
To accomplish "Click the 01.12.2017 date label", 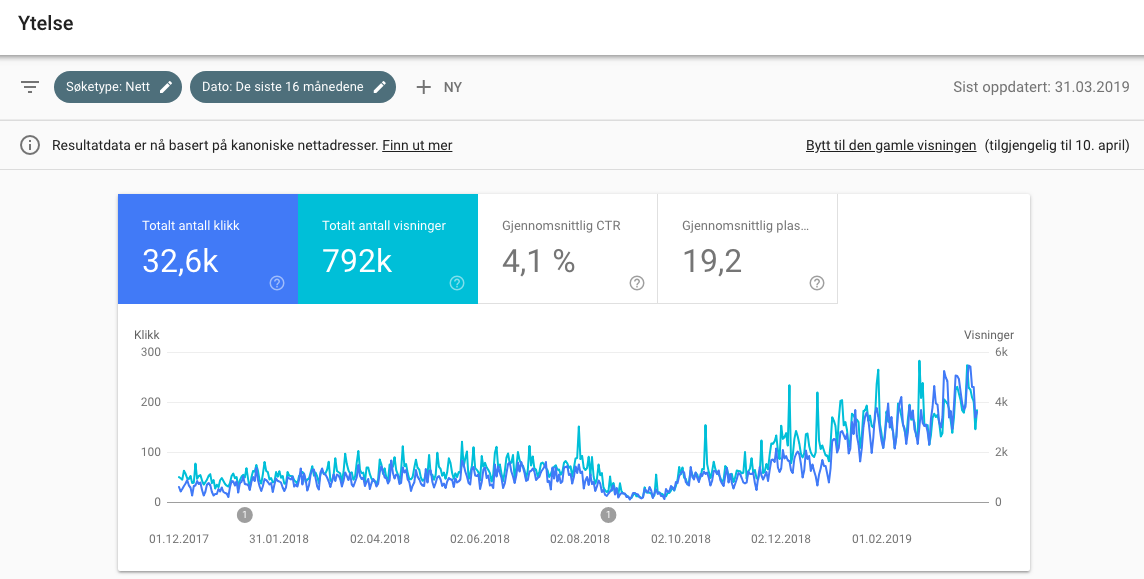I will 179,539.
